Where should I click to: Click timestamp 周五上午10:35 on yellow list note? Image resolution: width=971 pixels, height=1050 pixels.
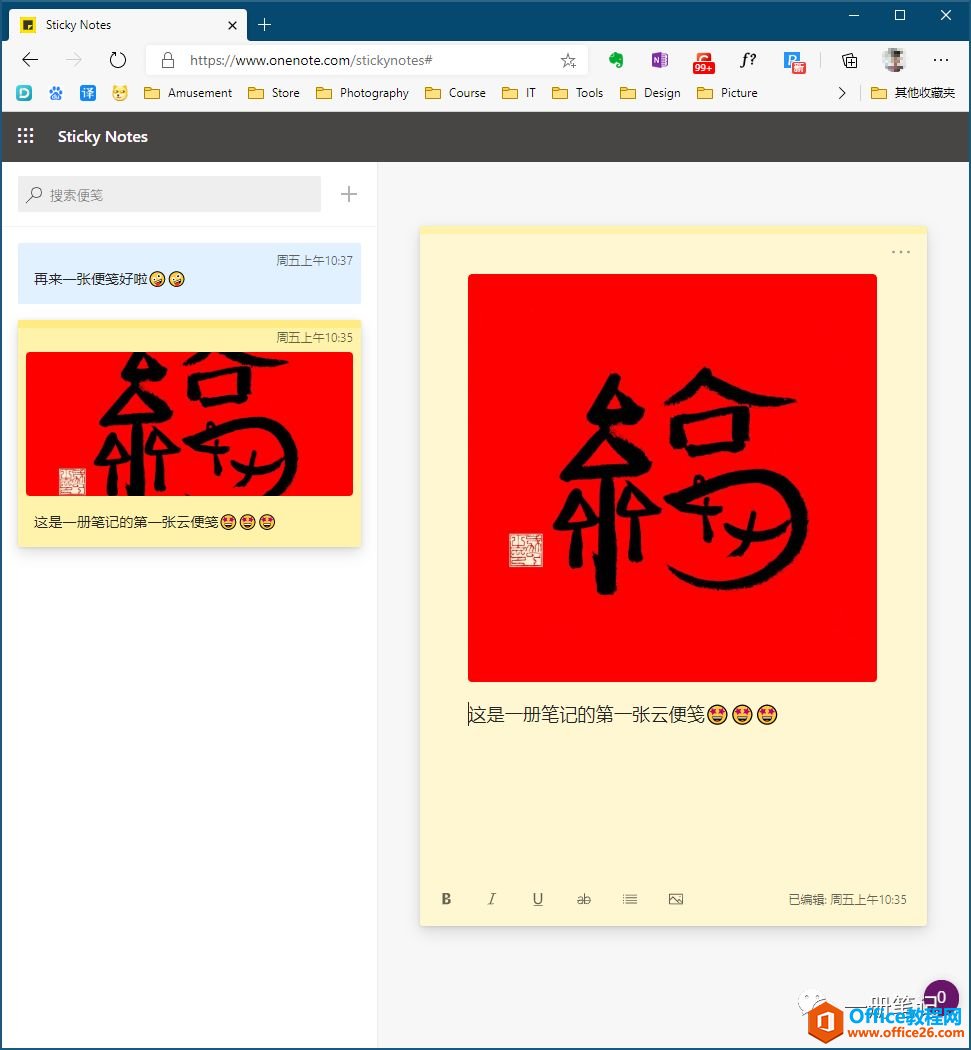(x=315, y=338)
